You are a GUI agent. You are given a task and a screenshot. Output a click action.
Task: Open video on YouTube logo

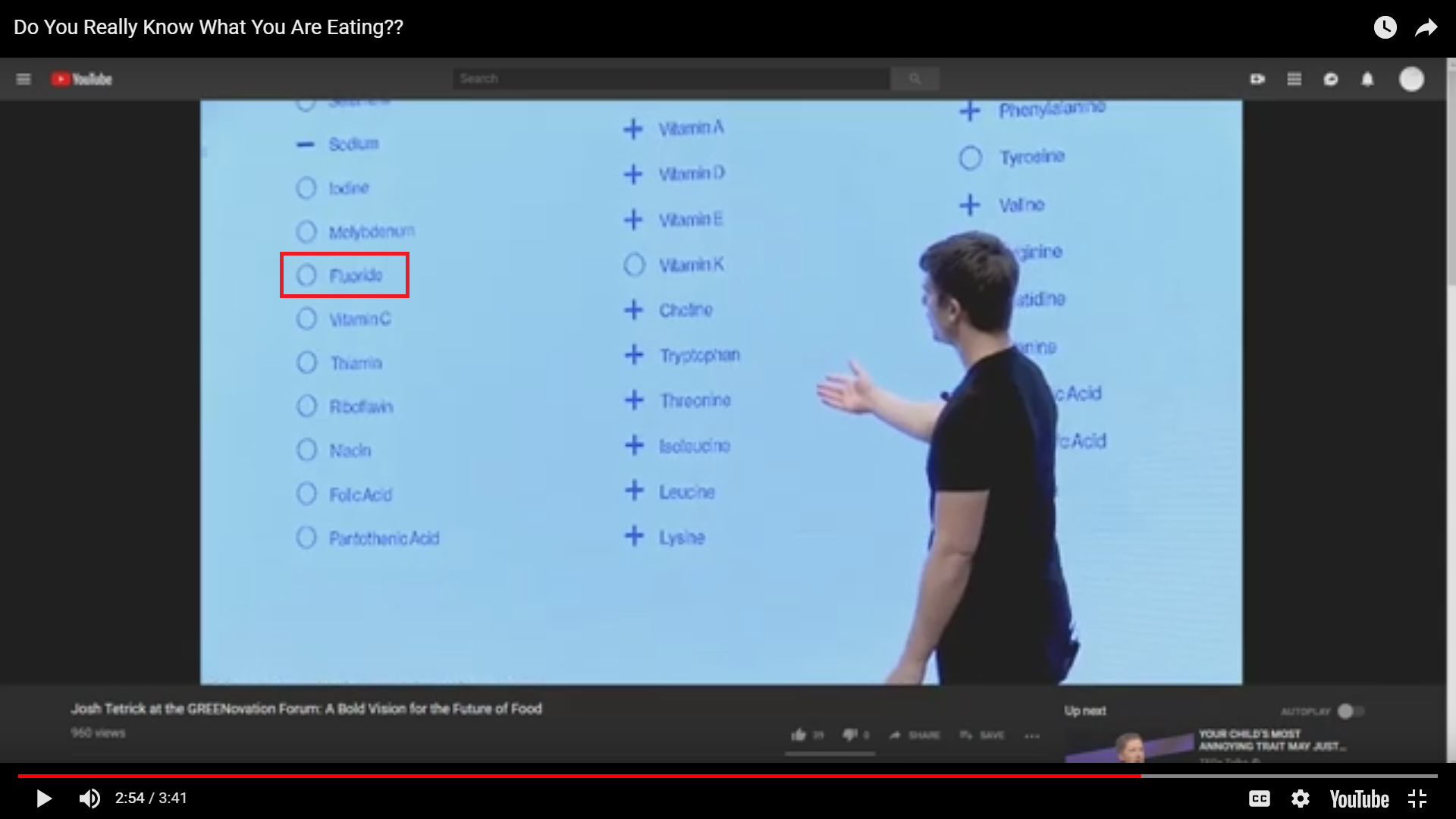(x=1359, y=799)
